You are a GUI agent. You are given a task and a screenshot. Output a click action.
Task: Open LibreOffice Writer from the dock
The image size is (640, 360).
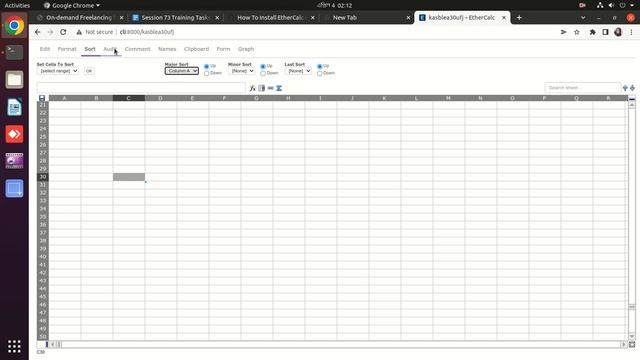click(x=14, y=107)
